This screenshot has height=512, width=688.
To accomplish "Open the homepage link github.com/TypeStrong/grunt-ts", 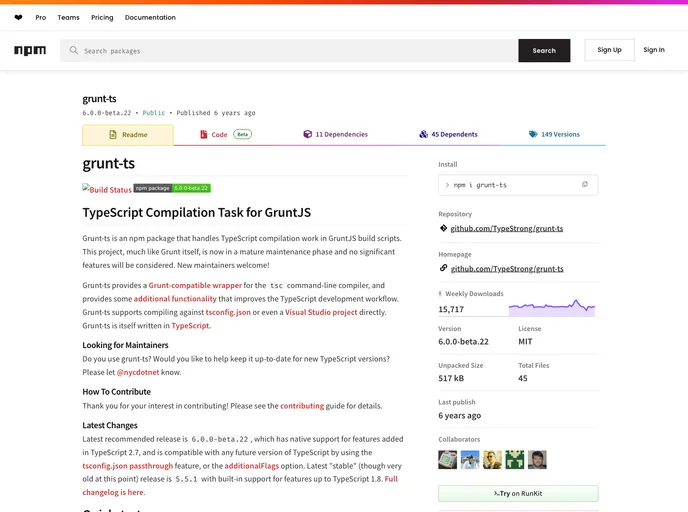I will 507,269.
